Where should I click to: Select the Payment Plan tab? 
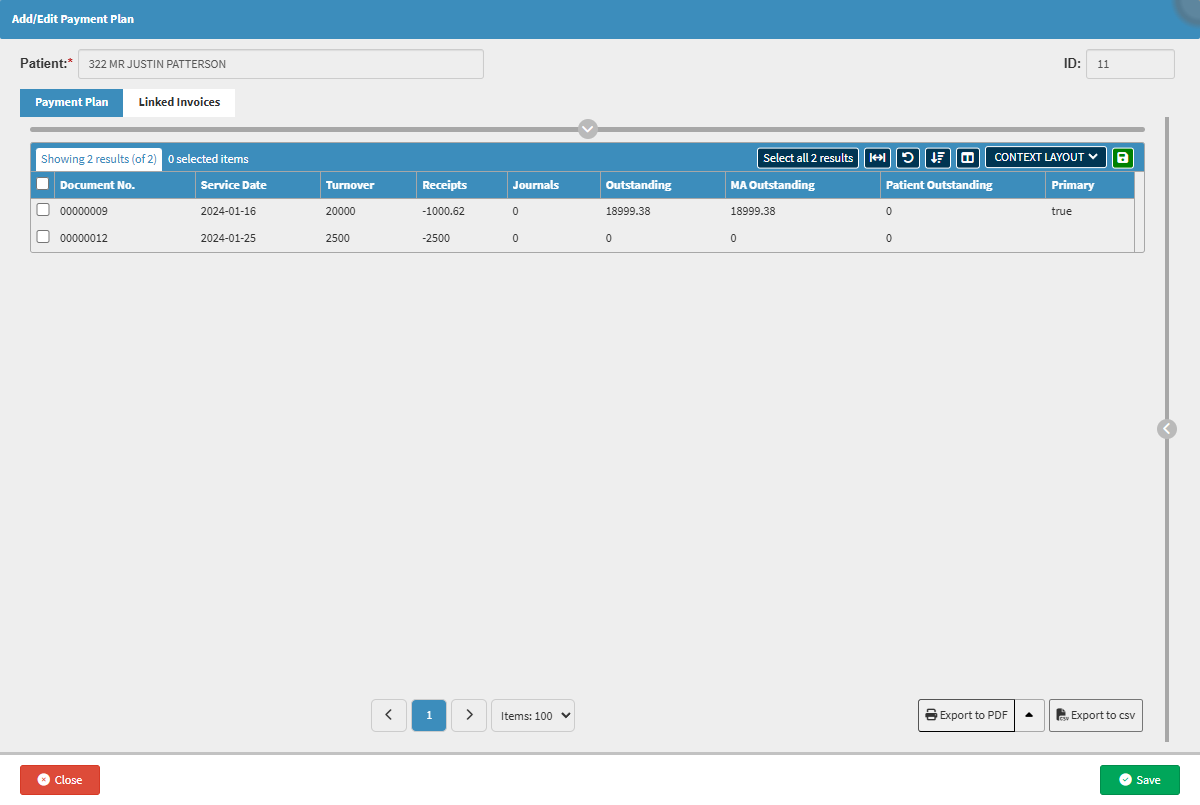(72, 103)
